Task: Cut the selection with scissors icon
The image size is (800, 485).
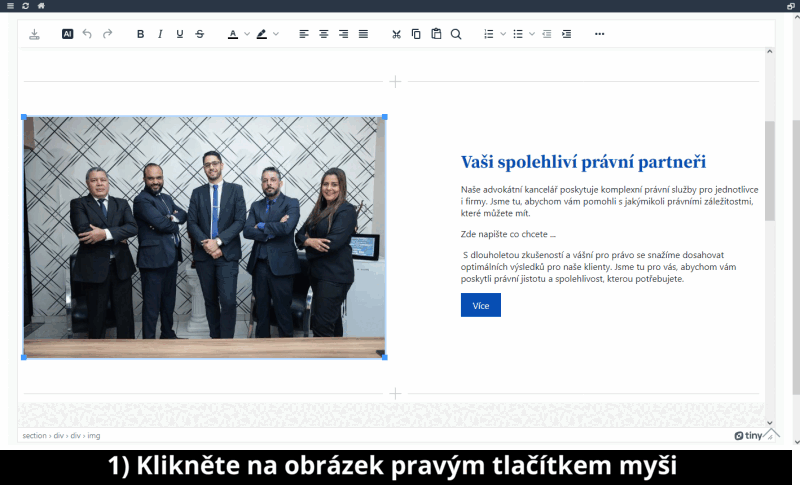Action: point(396,34)
